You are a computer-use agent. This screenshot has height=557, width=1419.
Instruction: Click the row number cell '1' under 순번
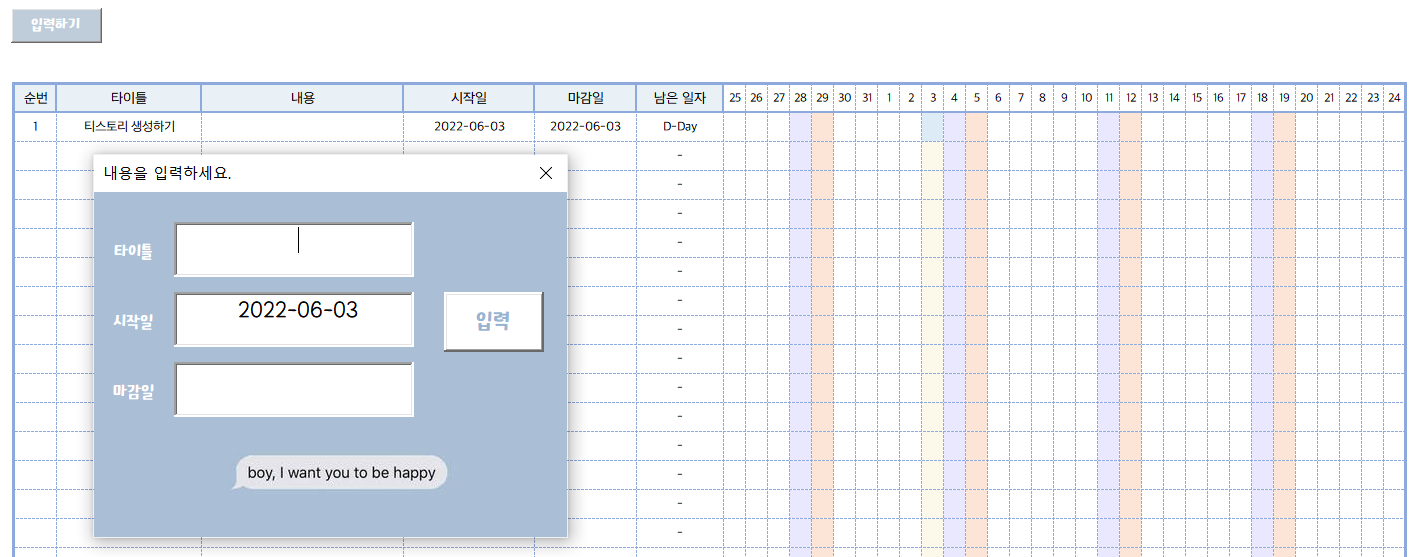click(35, 127)
